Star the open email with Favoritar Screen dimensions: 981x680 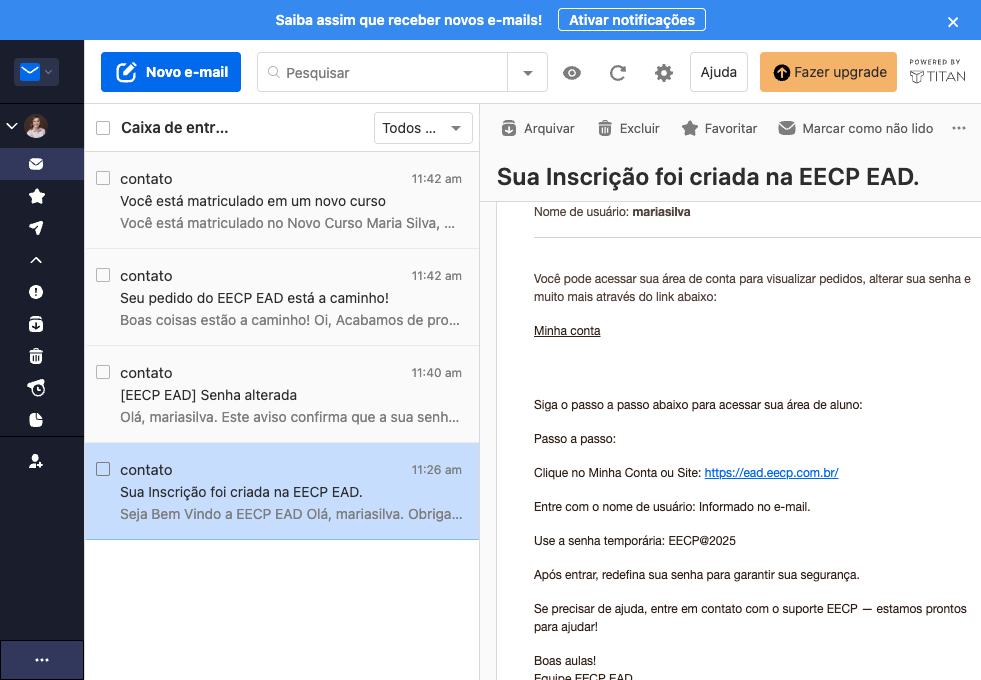coord(719,128)
